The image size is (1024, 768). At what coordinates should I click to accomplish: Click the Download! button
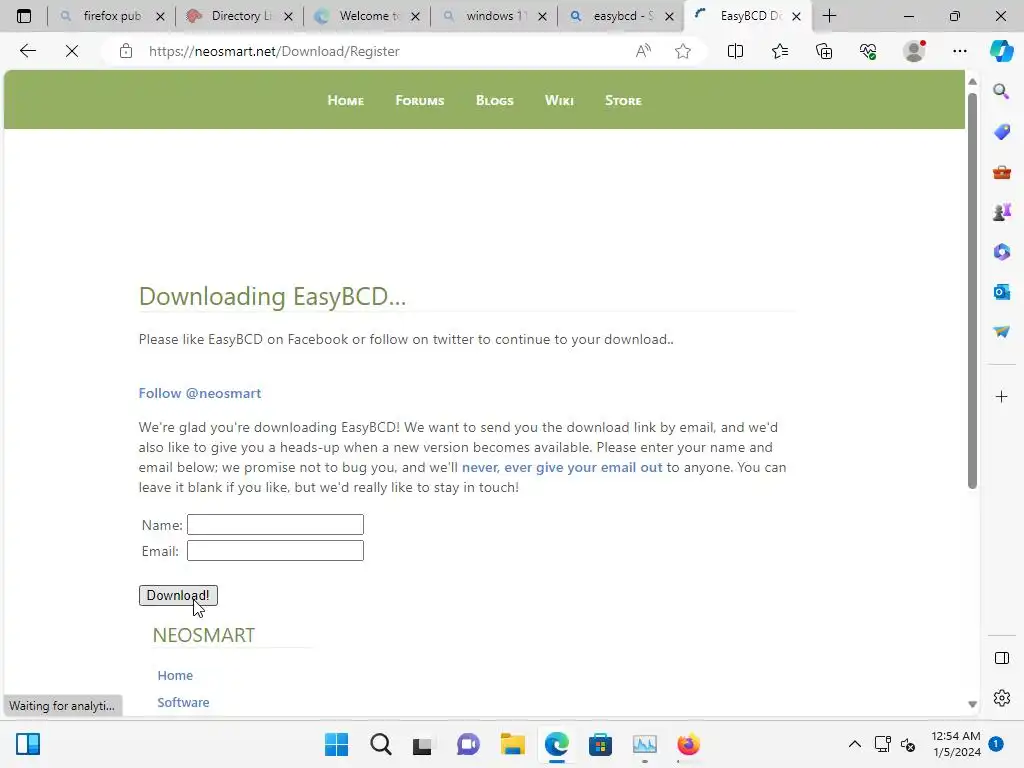[x=178, y=595]
